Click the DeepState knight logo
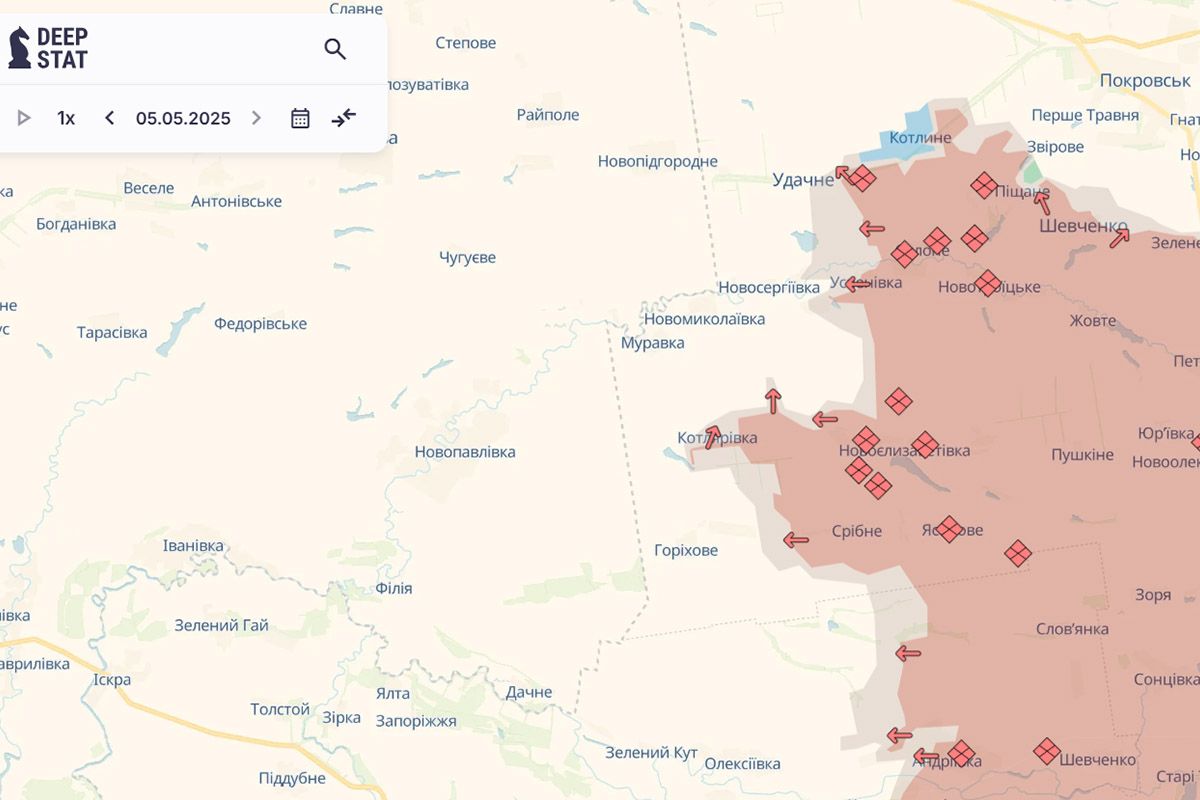1200x800 pixels. pos(19,48)
